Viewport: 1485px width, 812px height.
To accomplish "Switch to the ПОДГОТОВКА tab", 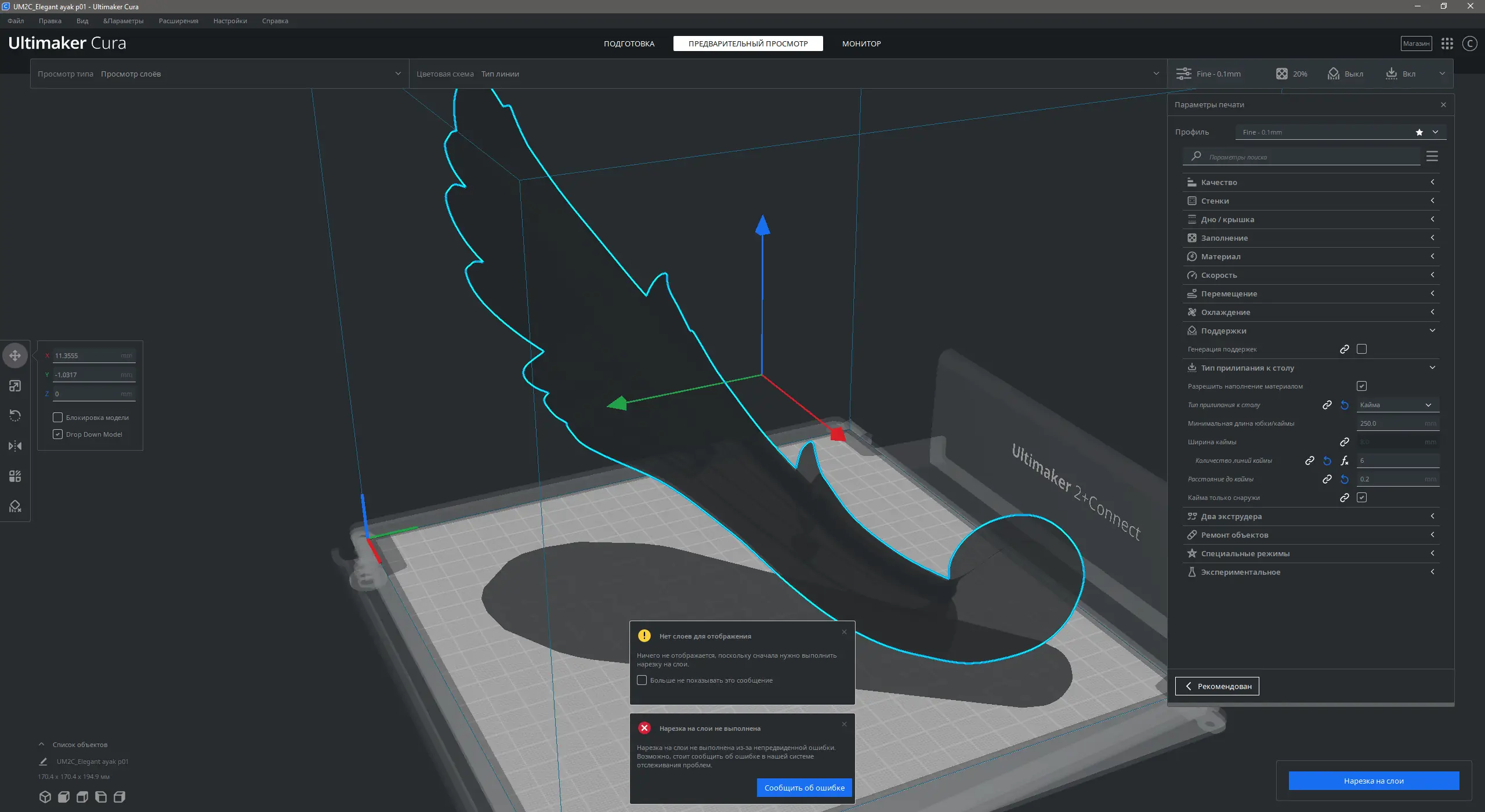I will (629, 43).
